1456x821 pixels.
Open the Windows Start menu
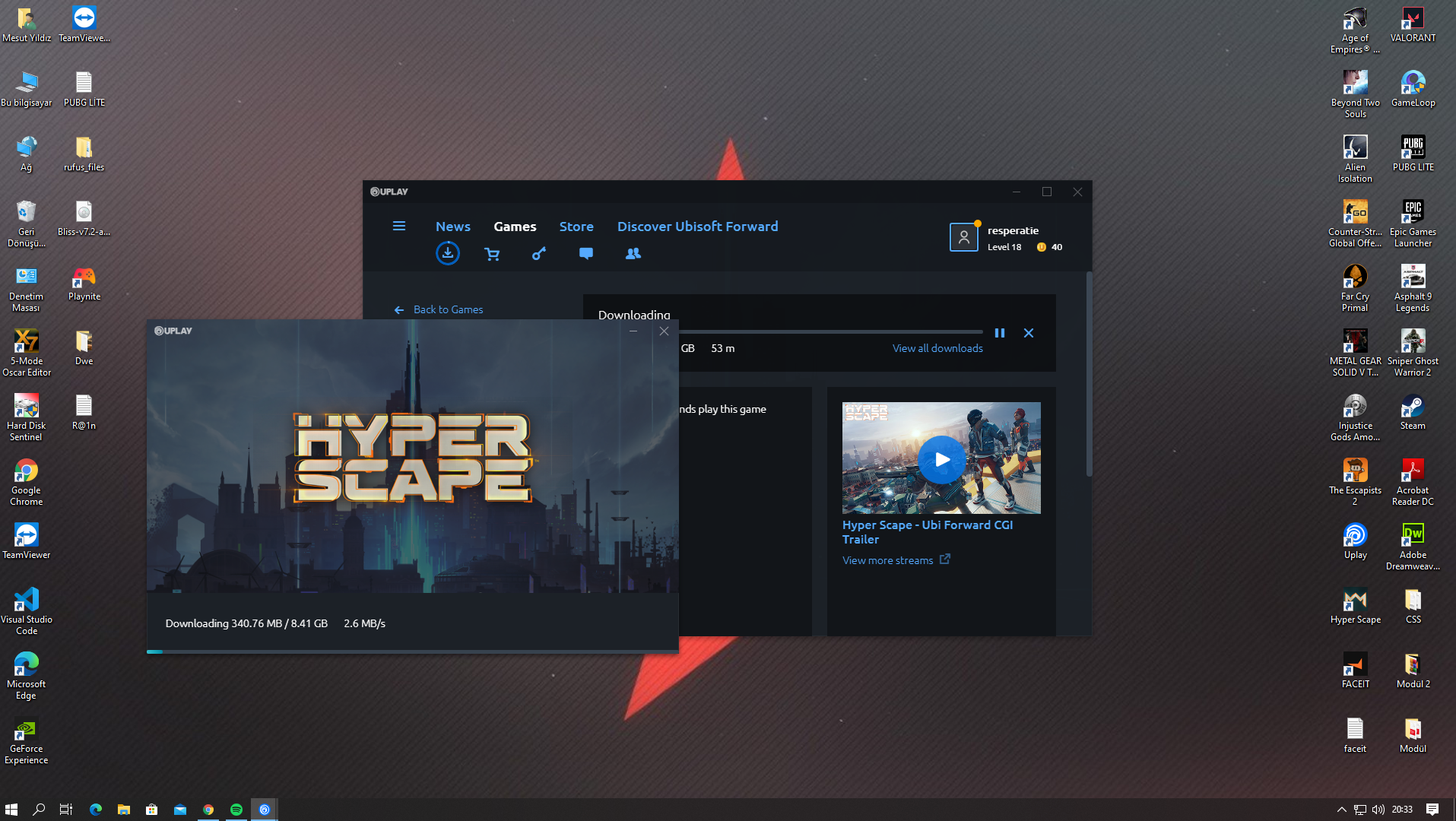(11, 810)
